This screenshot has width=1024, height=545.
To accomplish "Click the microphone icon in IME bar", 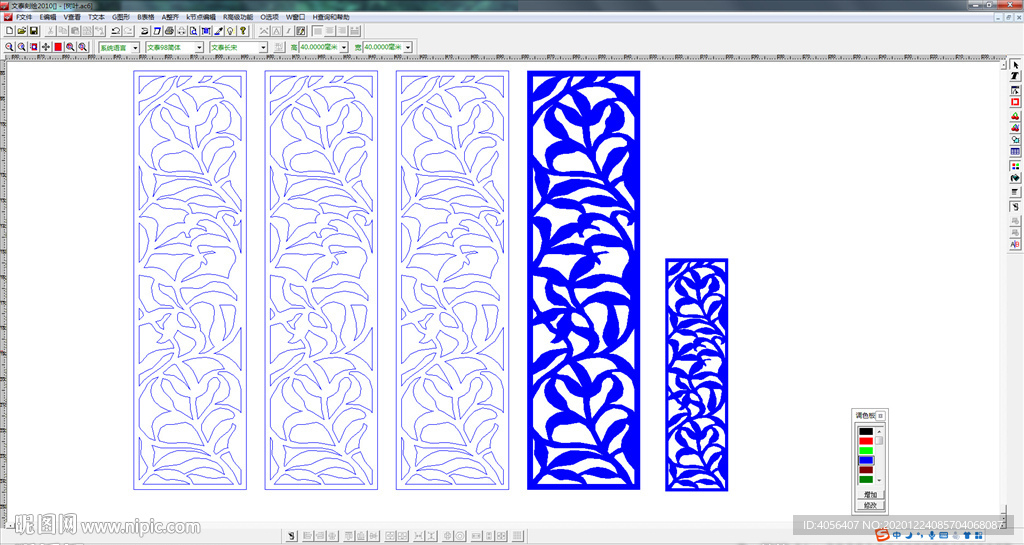I will pos(932,535).
